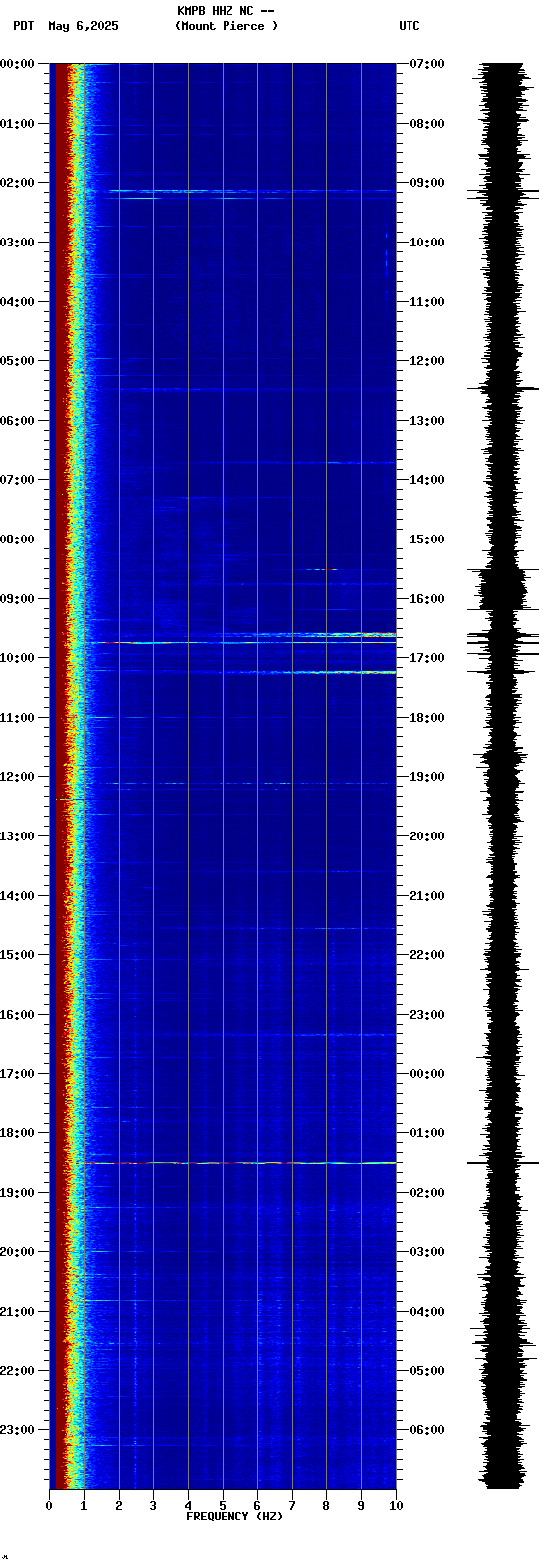Click the 22:00 label on UTC axis
Image resolution: width=546 pixels, height=1568 pixels.
click(x=427, y=955)
